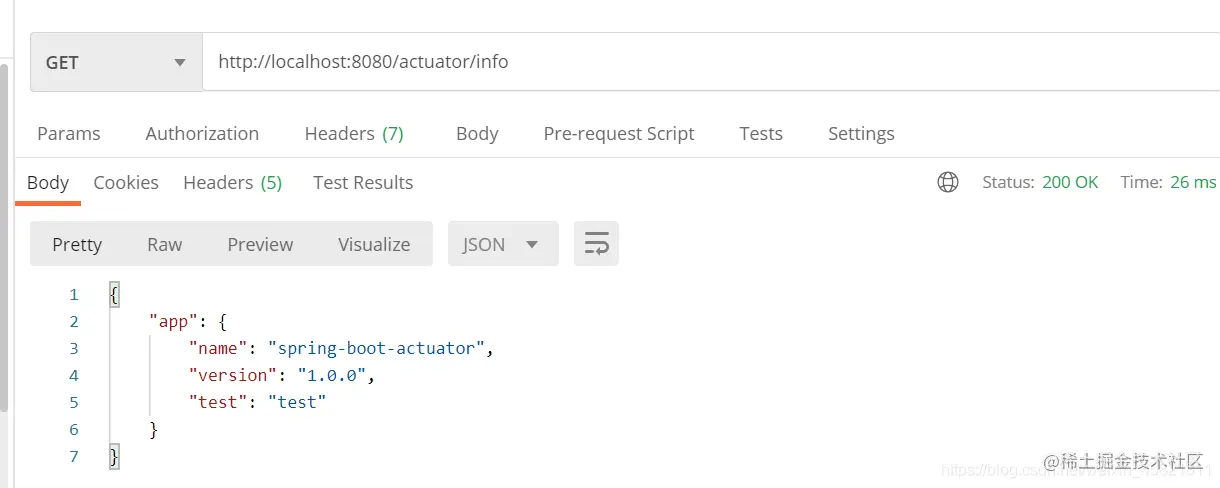
Task: Switch to the Params tab
Action: pyautogui.click(x=69, y=133)
